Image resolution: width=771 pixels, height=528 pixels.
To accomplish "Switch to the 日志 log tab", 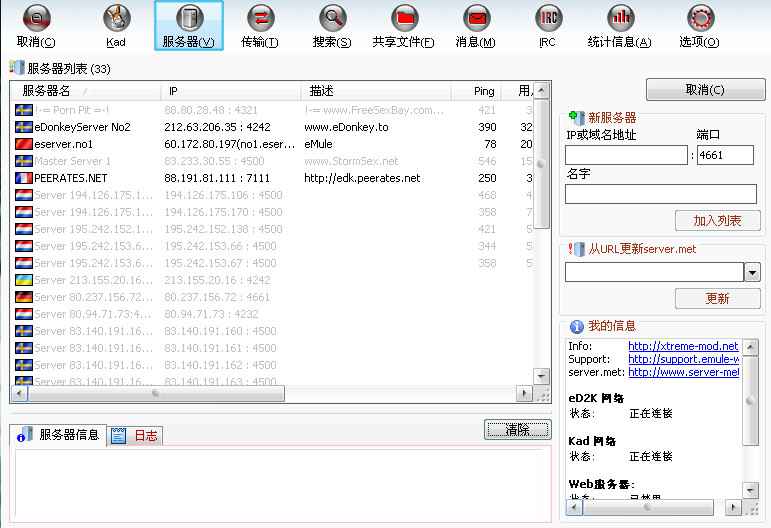I will pyautogui.click(x=135, y=436).
